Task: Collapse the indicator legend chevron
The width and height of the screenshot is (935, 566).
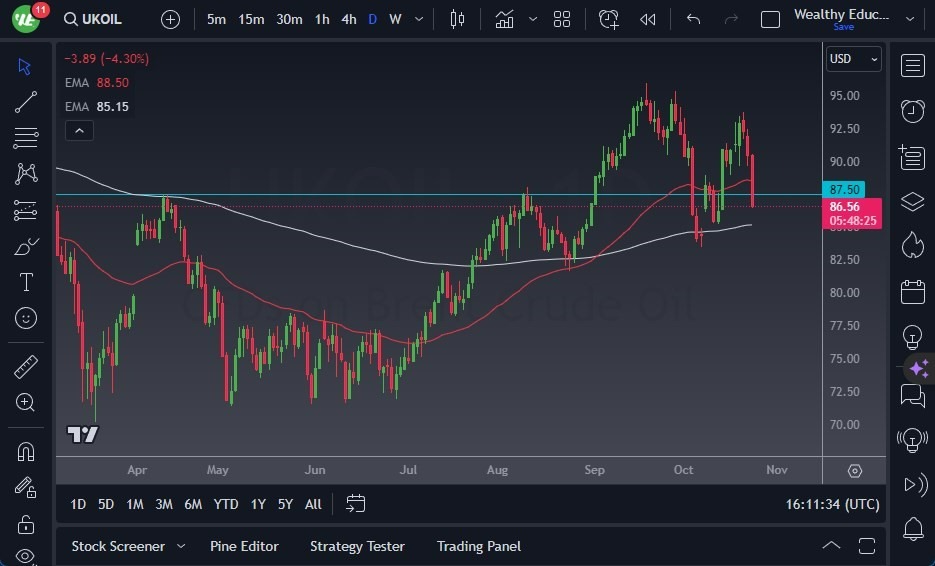Action: 78,130
